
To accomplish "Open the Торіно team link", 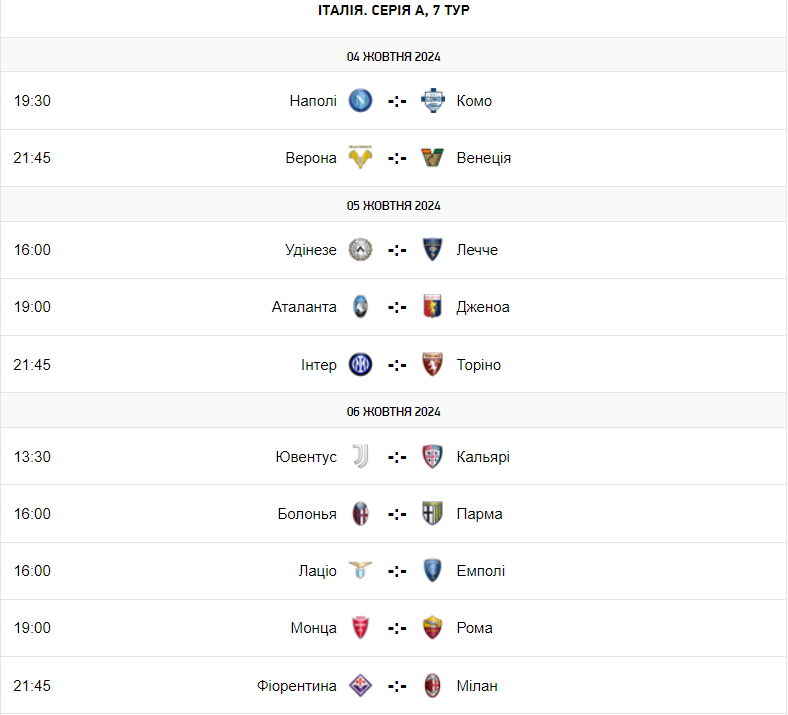I will click(478, 365).
